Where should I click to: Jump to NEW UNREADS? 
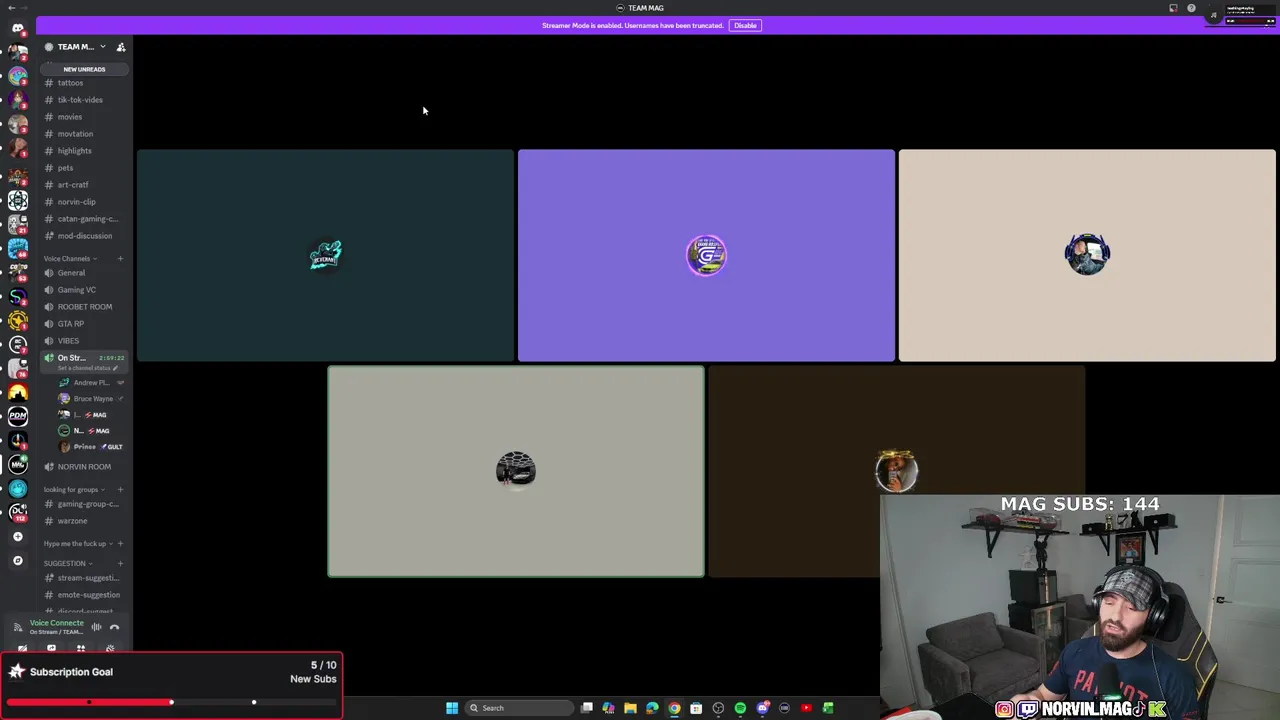click(84, 69)
